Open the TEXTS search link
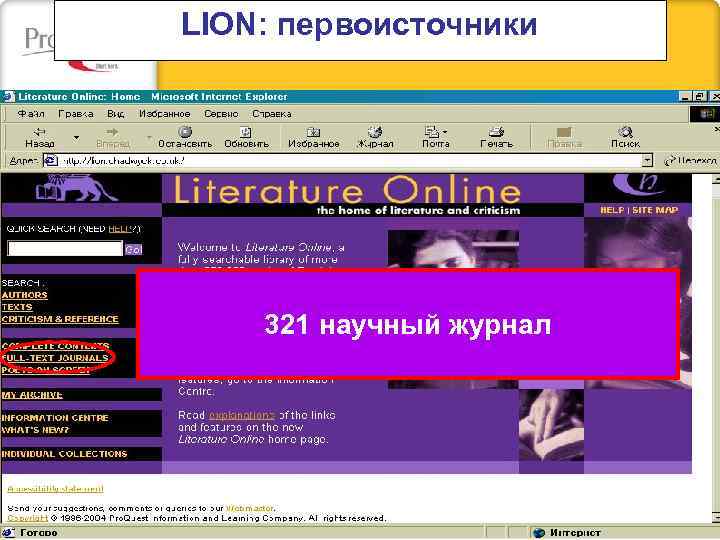This screenshot has height=540, width=720. (17, 307)
